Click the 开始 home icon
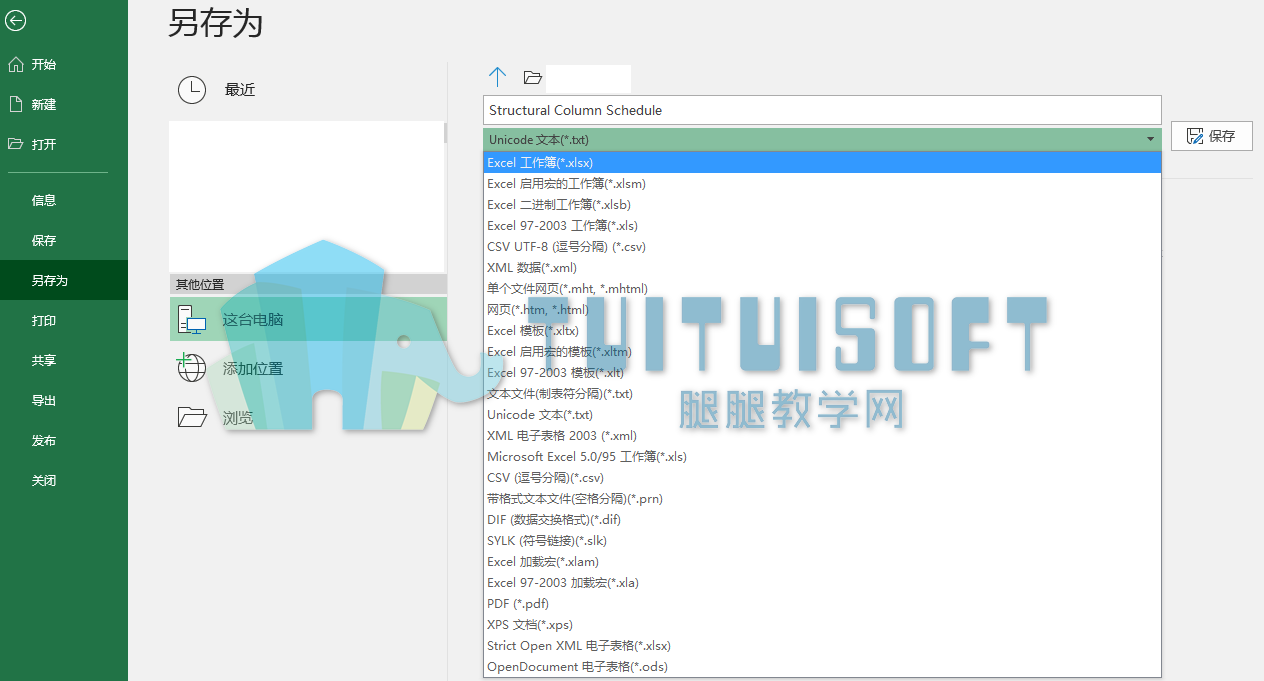This screenshot has width=1264, height=681. (x=15, y=64)
